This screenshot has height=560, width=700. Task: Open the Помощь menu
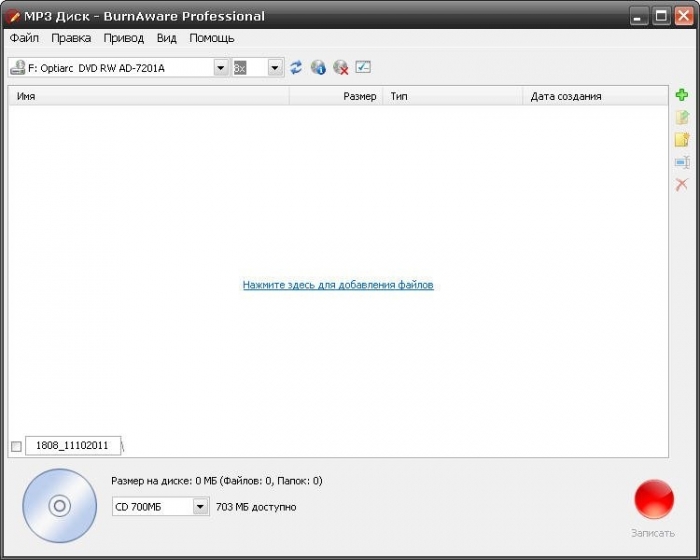[212, 38]
